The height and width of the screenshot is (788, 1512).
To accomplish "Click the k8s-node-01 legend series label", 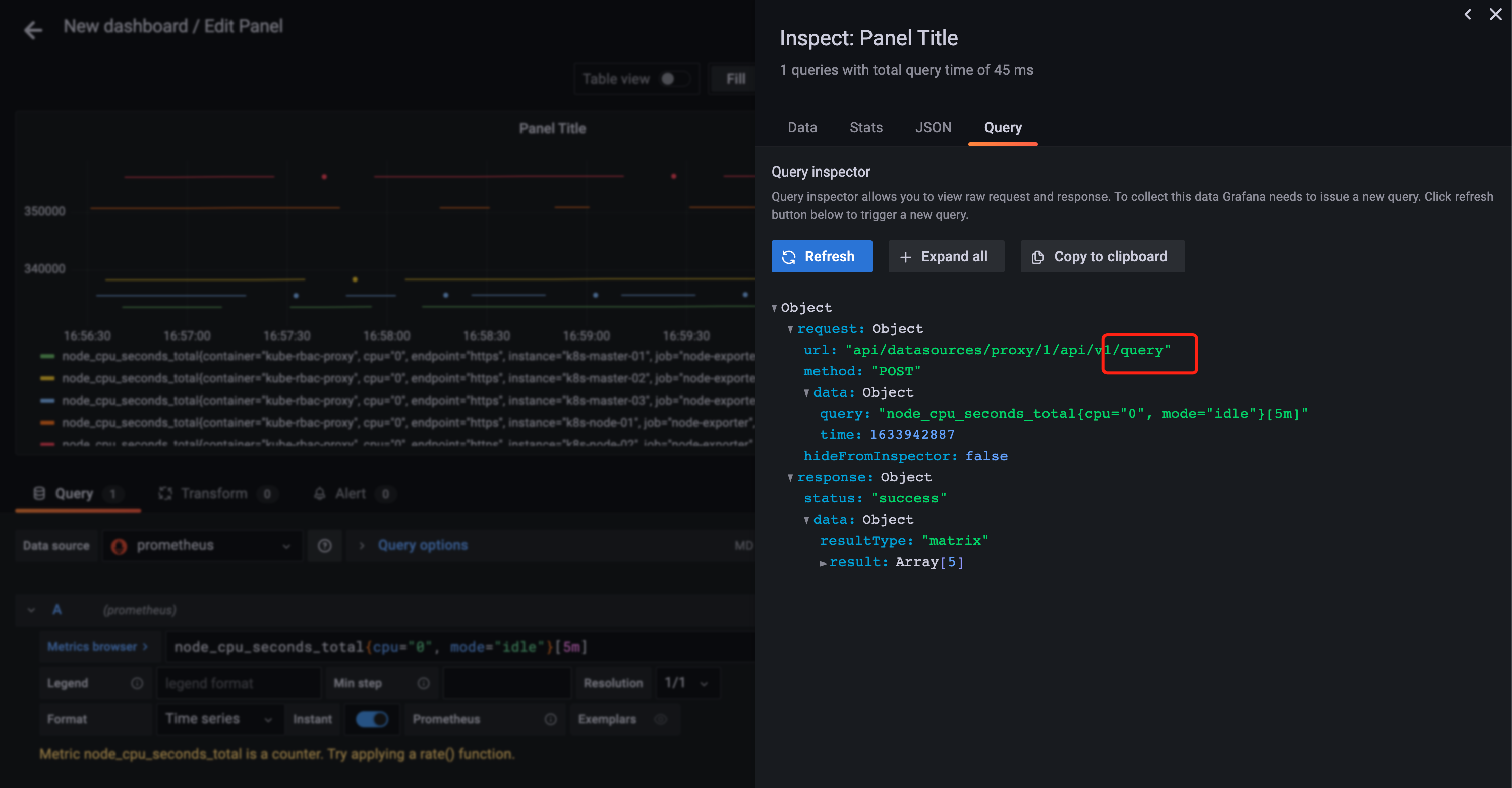I will (409, 423).
